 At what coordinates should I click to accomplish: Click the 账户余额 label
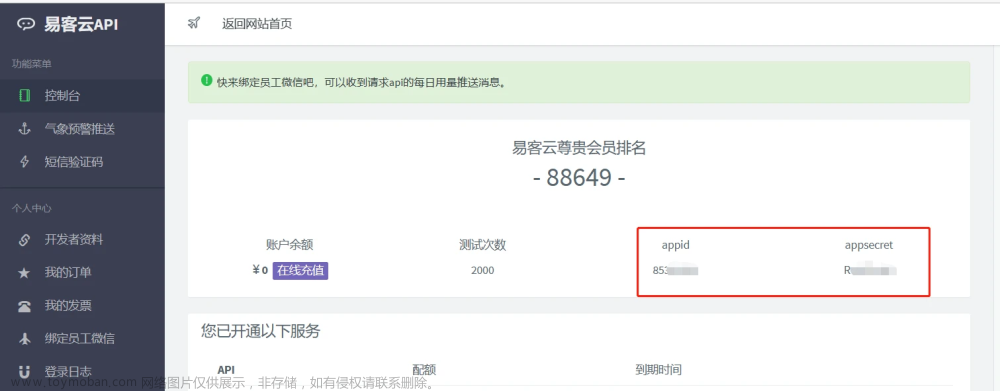(290, 245)
